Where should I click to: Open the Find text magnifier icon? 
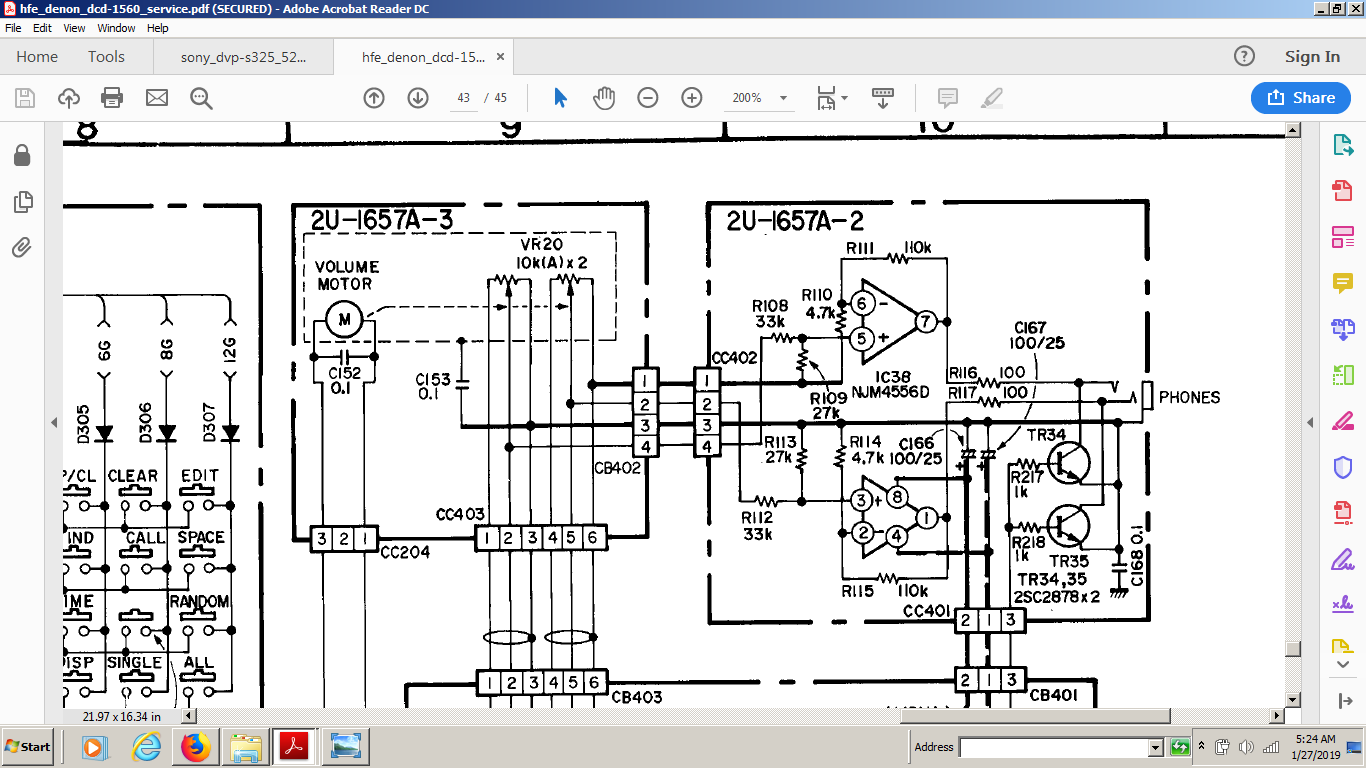click(201, 98)
